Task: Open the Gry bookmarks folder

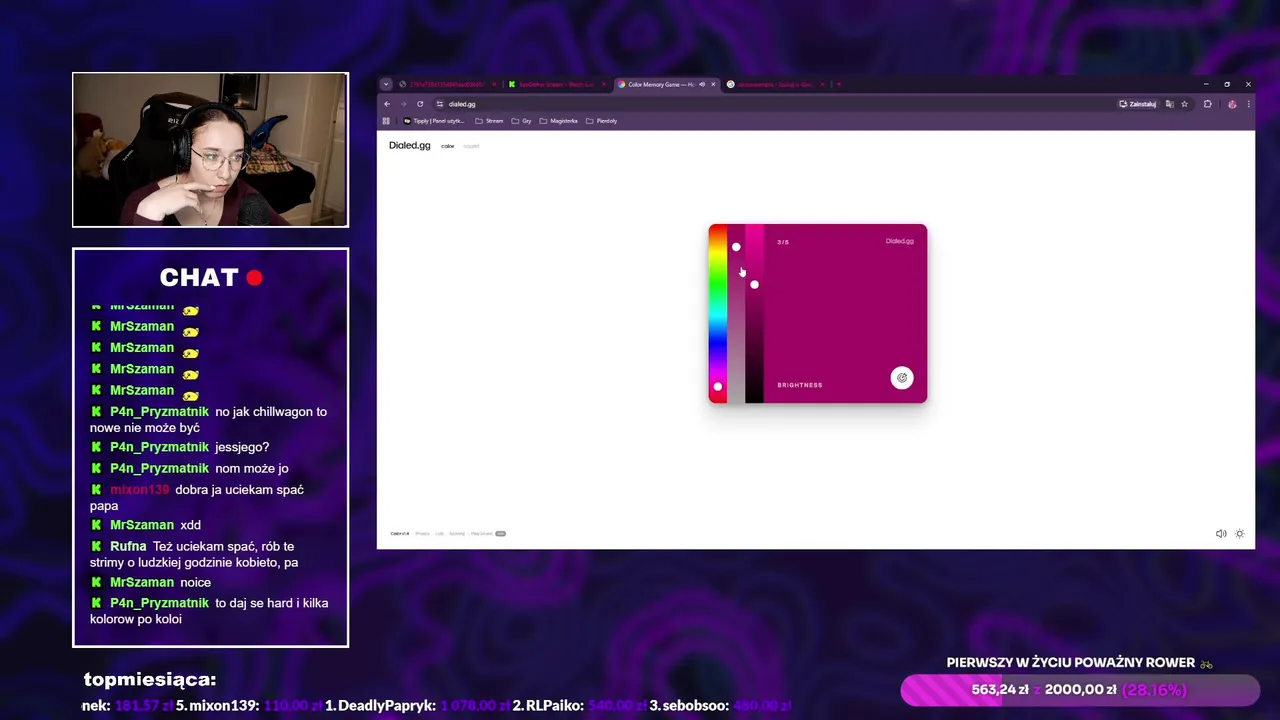Action: click(x=522, y=121)
